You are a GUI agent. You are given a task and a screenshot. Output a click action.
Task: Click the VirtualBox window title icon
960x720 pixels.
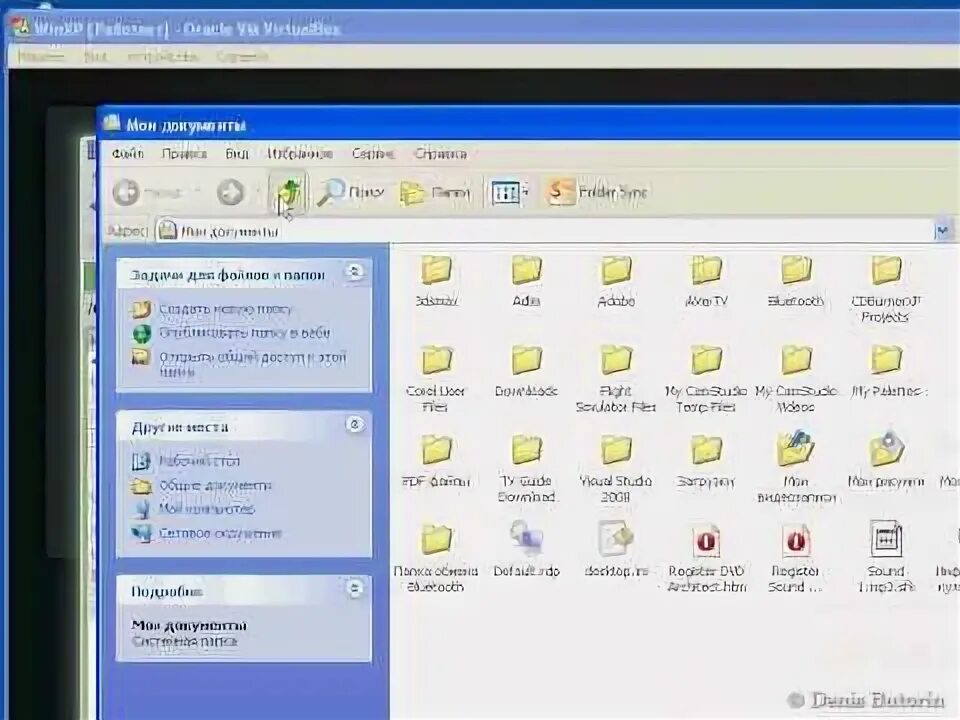click(21, 27)
